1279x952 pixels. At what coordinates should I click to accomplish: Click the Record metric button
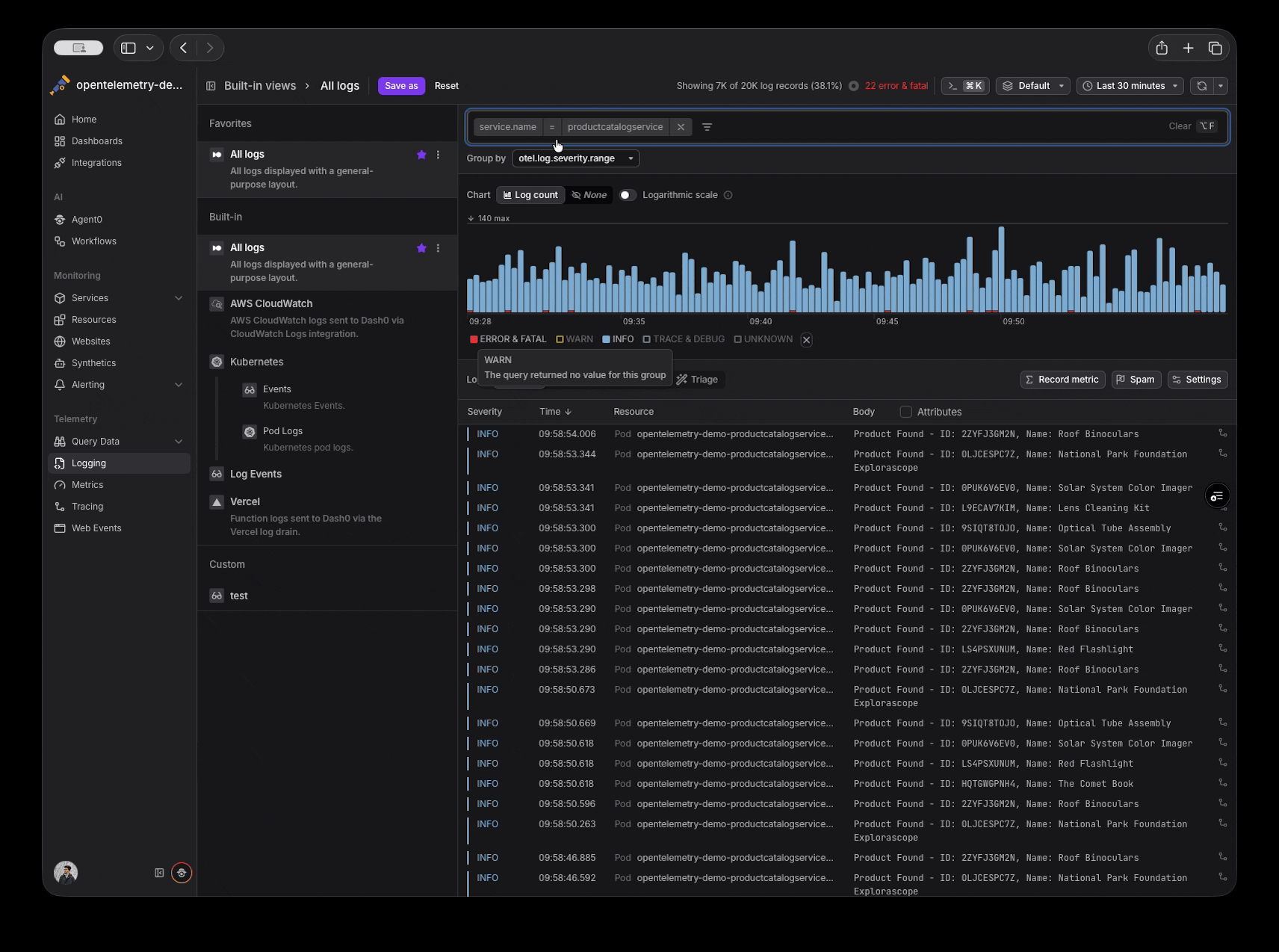1062,380
